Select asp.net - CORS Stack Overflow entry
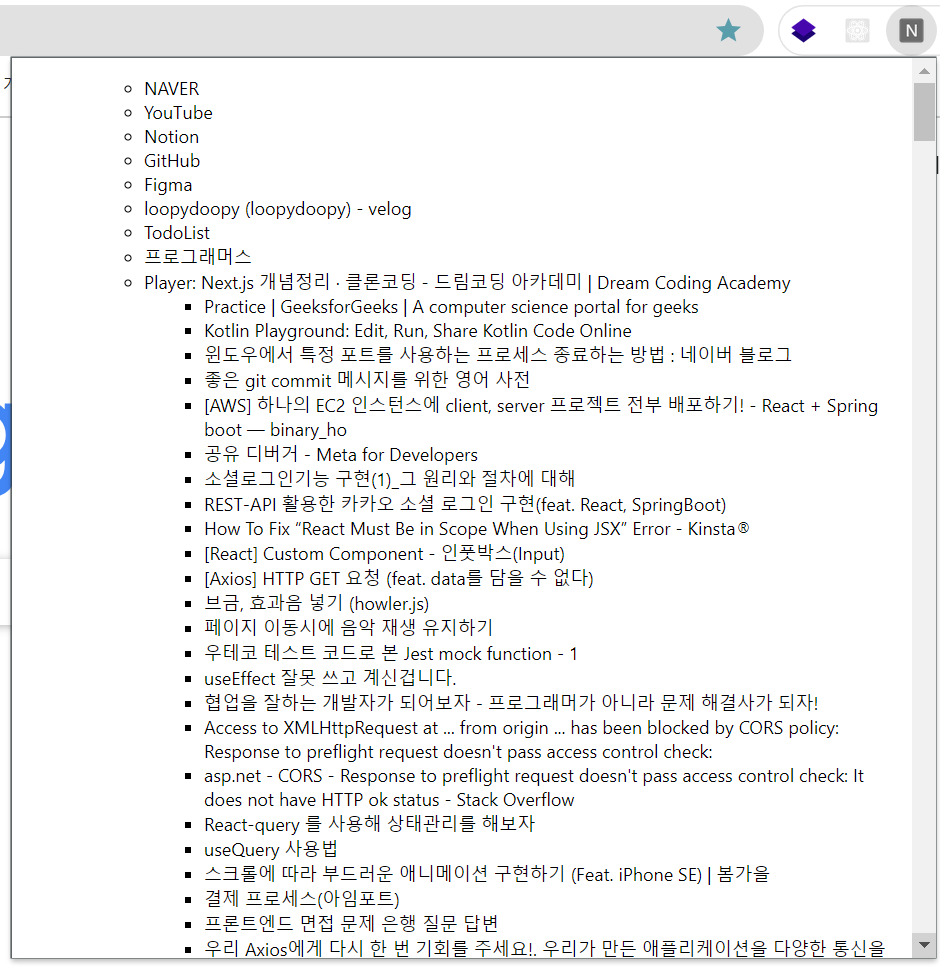This screenshot has height=971, width=940. 534,788
